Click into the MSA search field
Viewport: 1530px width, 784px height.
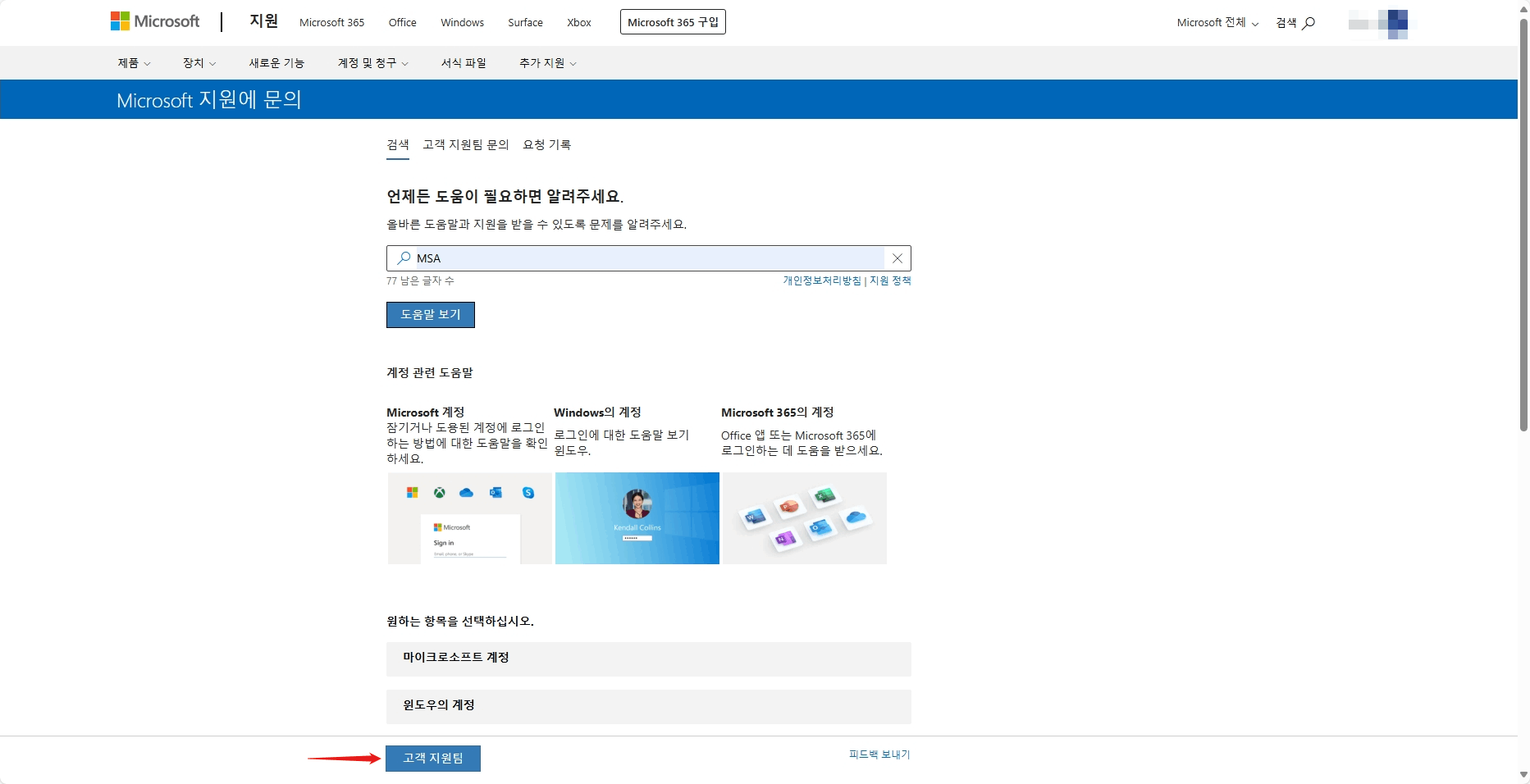point(649,258)
